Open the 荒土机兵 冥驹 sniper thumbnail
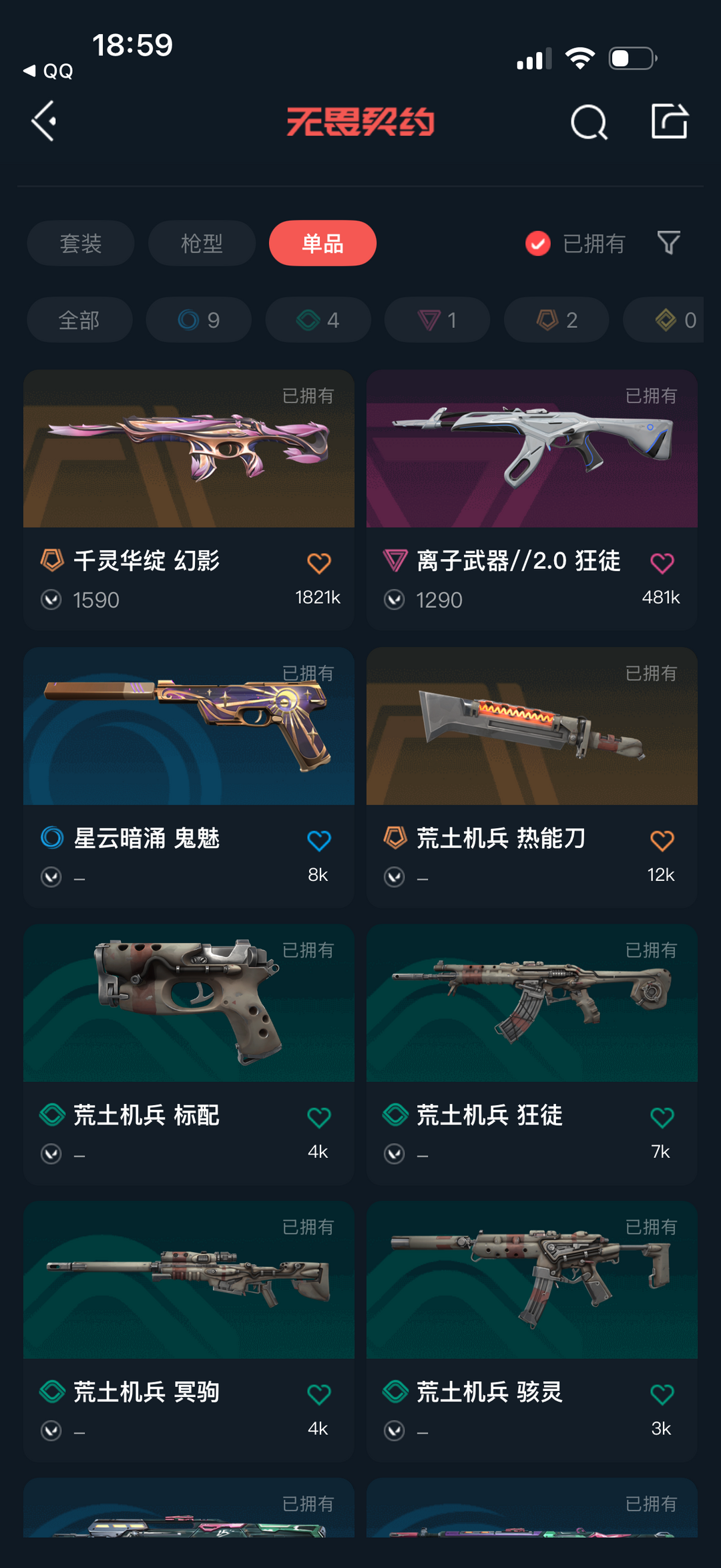Viewport: 721px width, 1568px height. point(189,1280)
